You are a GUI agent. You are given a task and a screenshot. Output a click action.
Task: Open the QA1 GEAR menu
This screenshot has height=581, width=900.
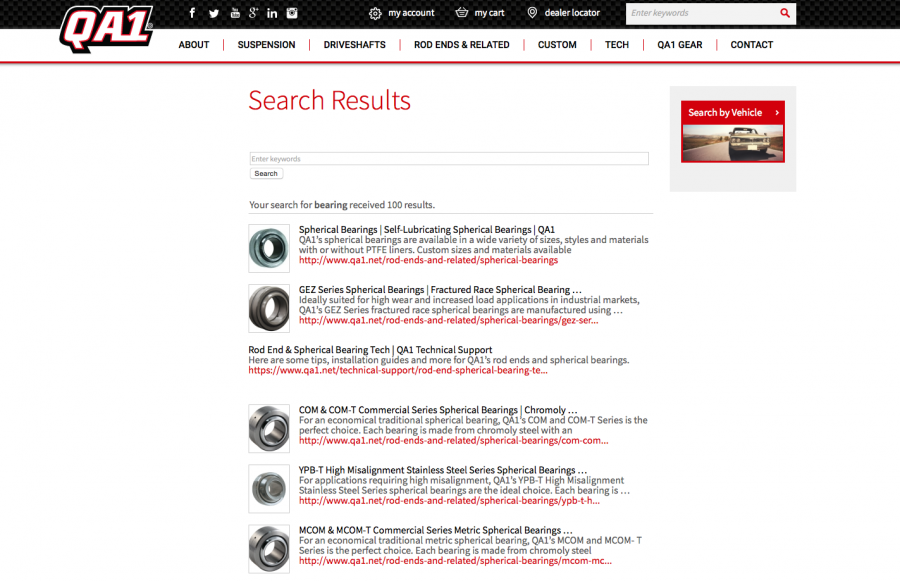point(680,45)
